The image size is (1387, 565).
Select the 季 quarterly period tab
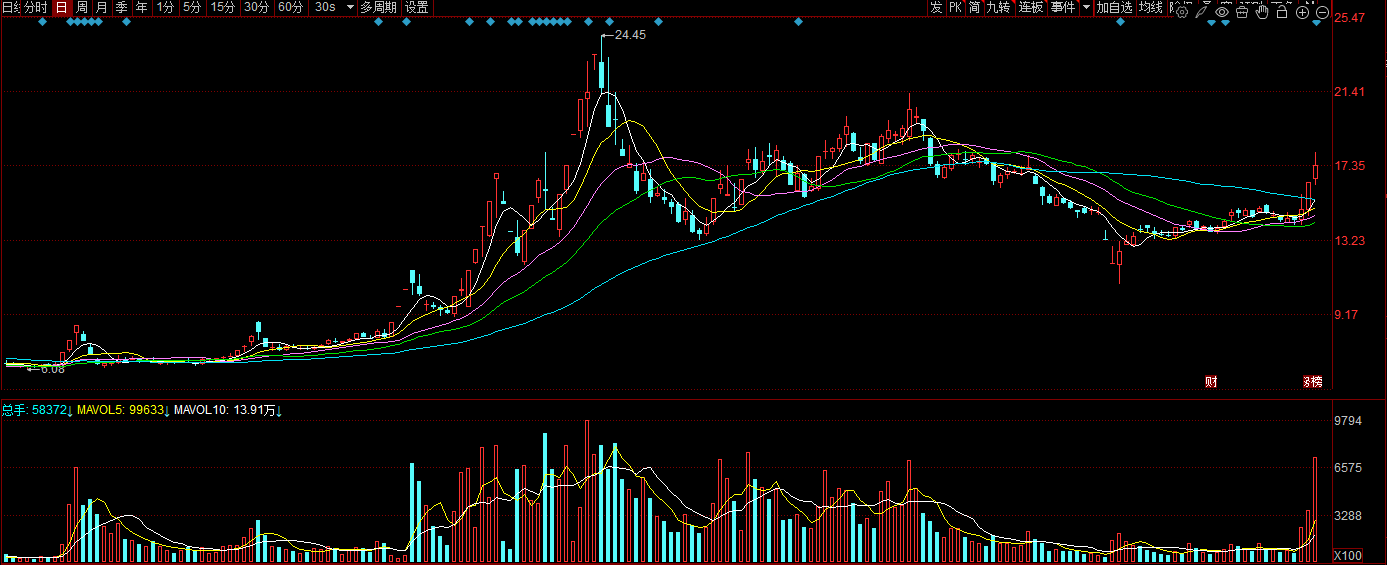click(122, 7)
